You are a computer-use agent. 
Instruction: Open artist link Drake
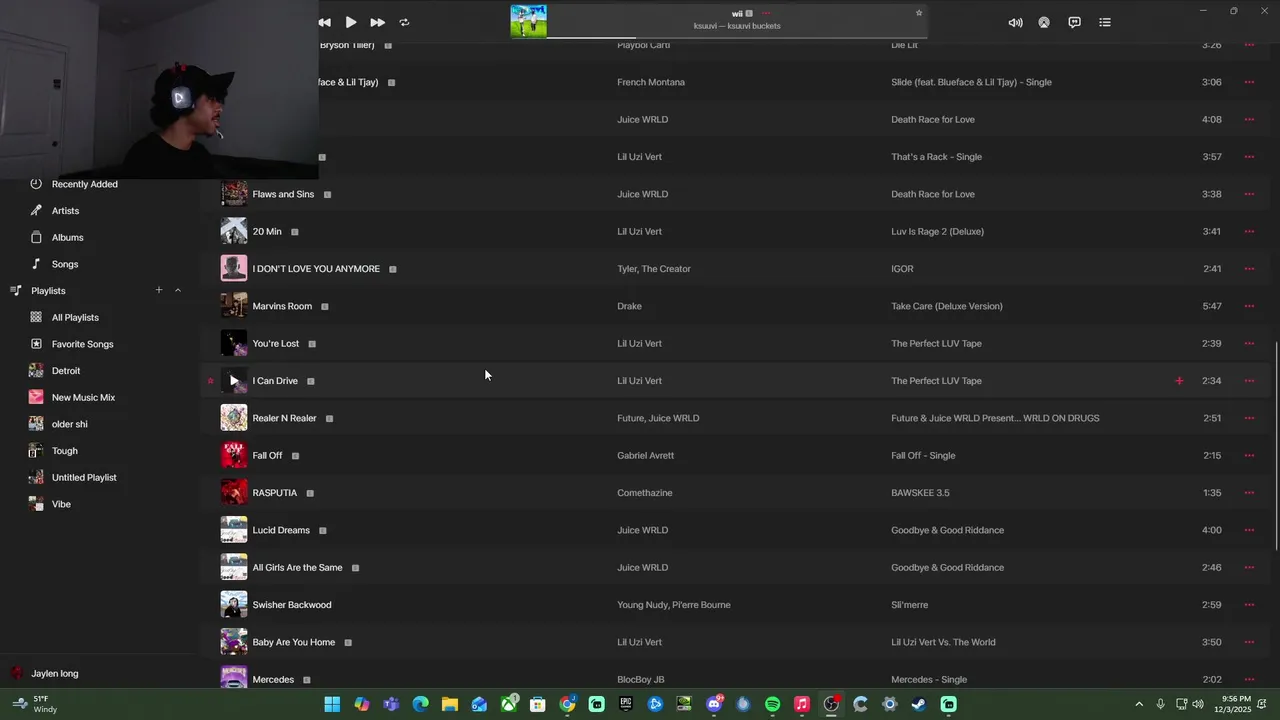[629, 306]
